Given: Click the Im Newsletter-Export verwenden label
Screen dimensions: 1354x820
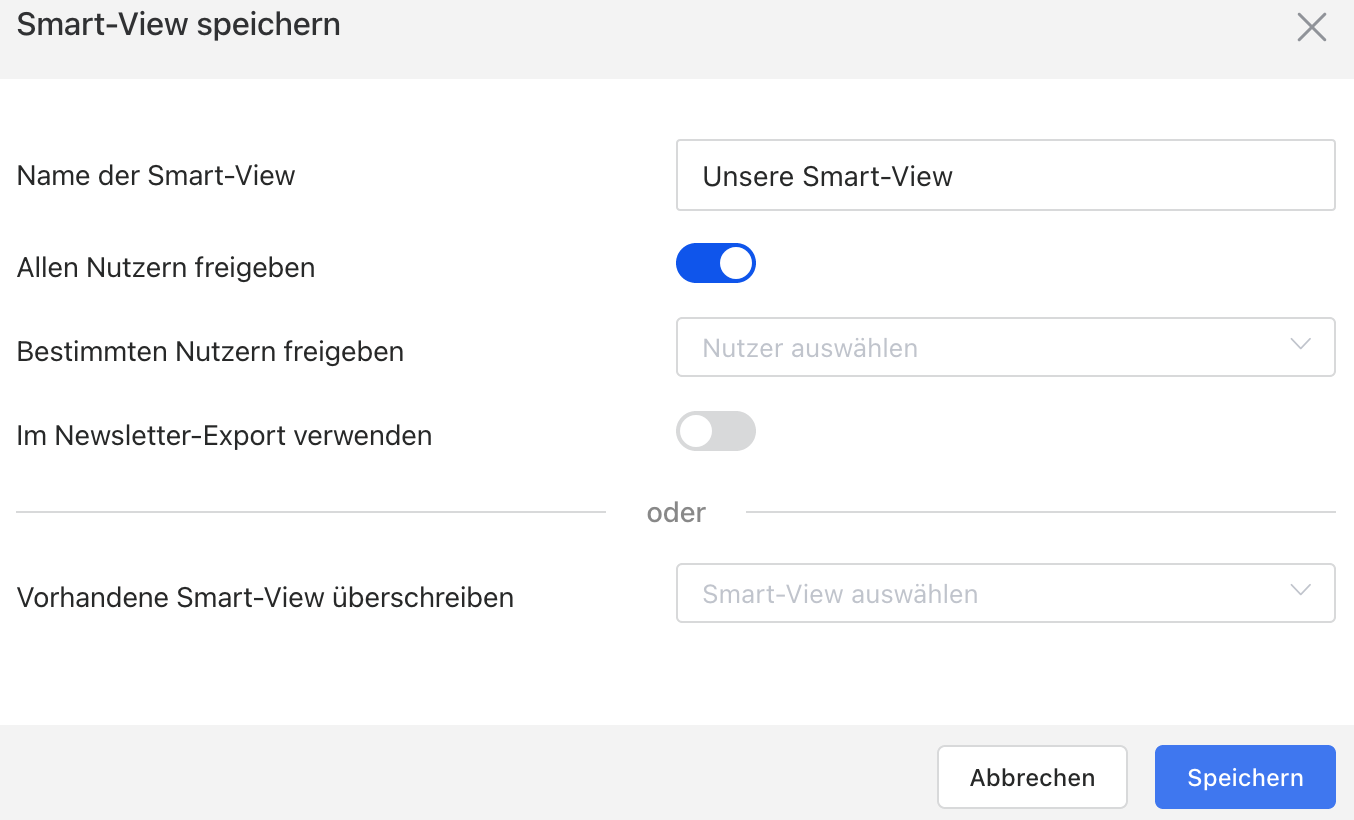Looking at the screenshot, I should click(x=224, y=436).
